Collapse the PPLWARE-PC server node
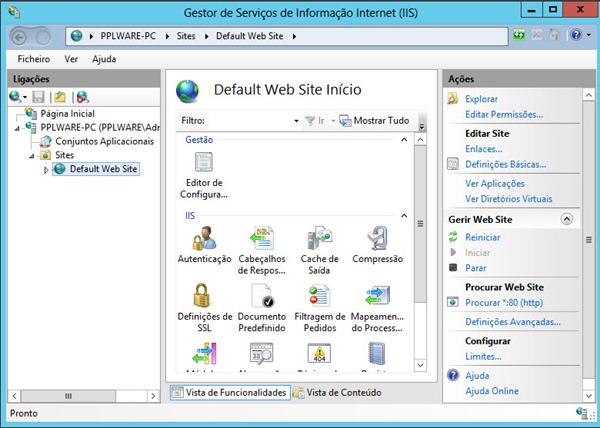Screen dimensions: 600x428 (x=17, y=128)
